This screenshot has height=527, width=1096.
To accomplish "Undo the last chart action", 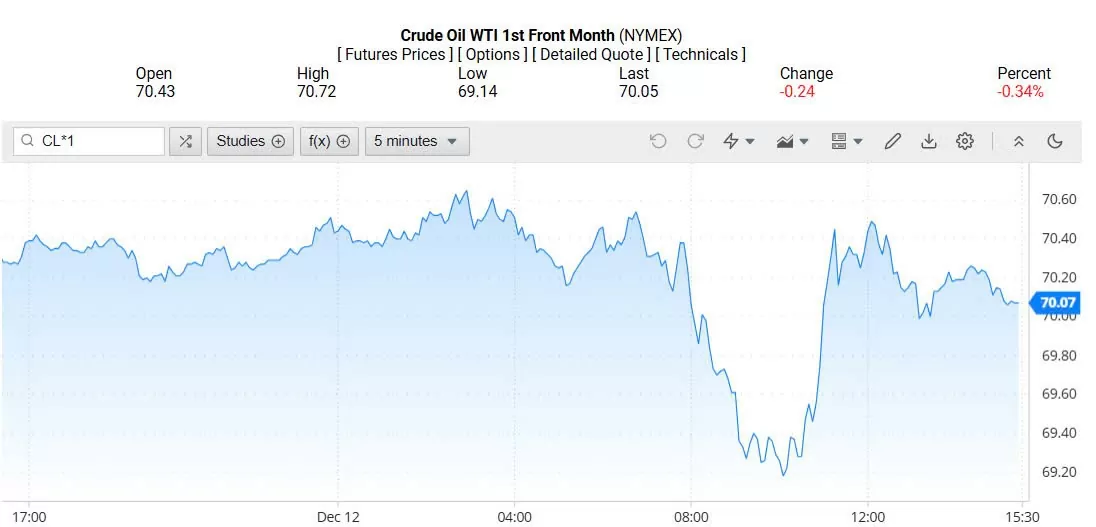I will (x=658, y=141).
